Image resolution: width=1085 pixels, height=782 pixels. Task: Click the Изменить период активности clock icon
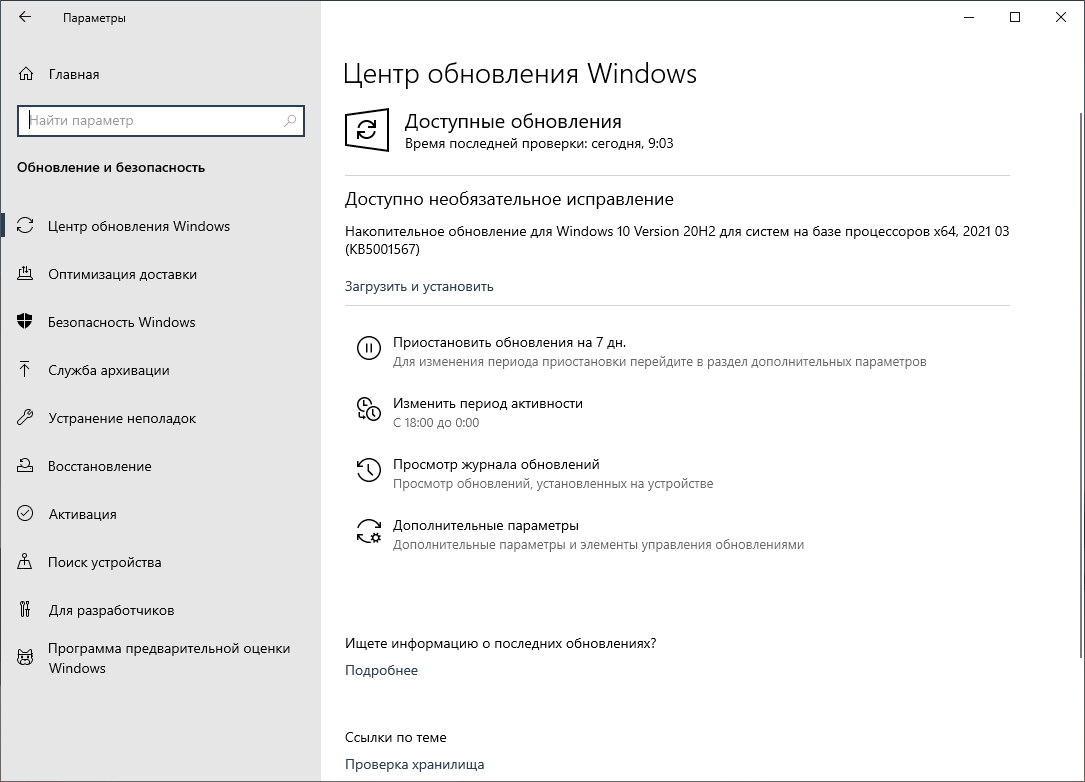point(369,409)
